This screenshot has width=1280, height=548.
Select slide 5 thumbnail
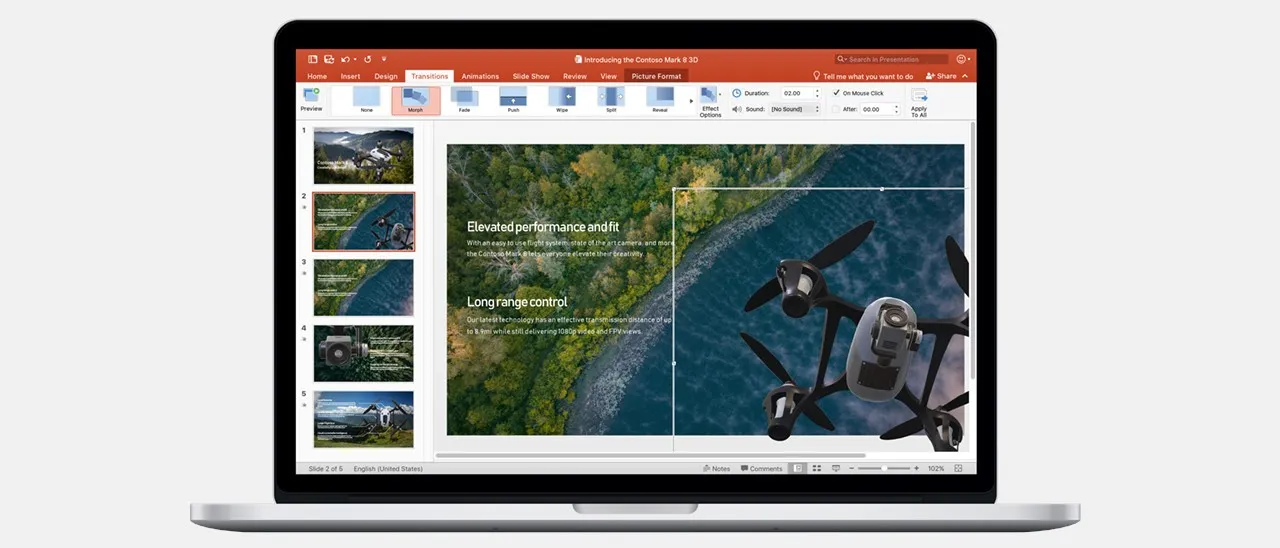(363, 419)
